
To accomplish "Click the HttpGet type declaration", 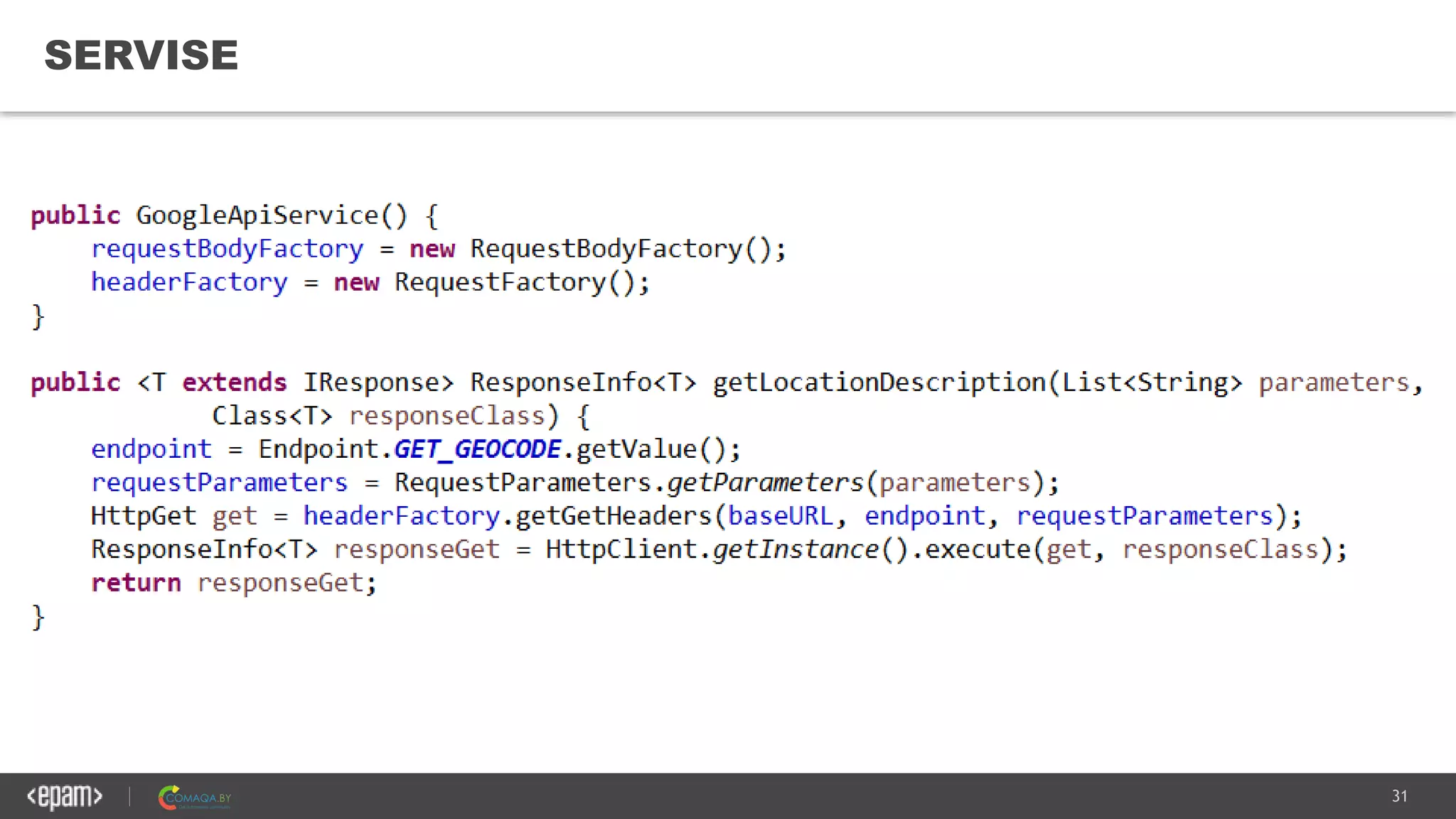I will (x=143, y=516).
